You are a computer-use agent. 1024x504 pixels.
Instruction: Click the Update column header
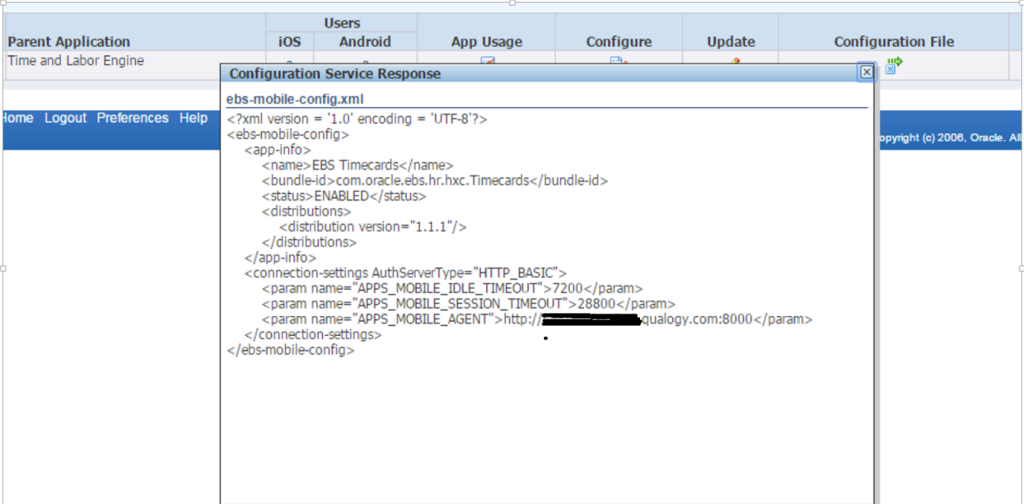click(731, 42)
